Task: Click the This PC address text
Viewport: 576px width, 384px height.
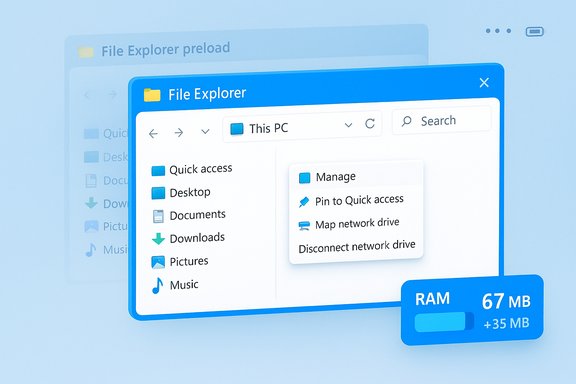Action: tap(269, 128)
